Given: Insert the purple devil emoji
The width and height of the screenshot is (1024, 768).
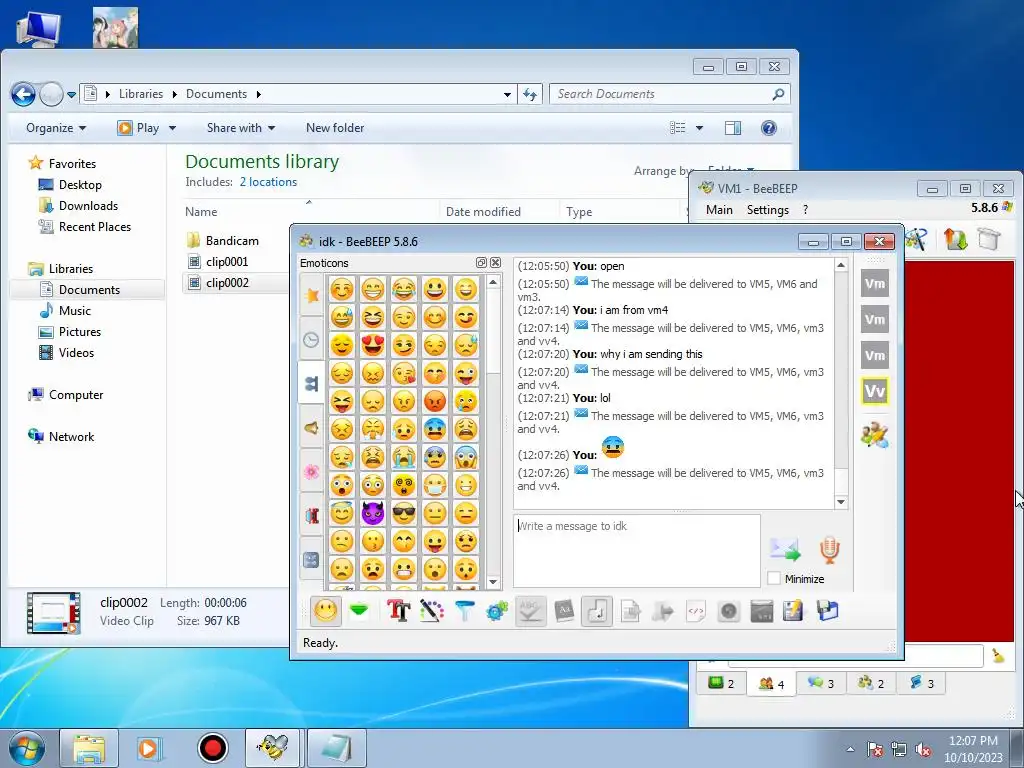Looking at the screenshot, I should (373, 513).
